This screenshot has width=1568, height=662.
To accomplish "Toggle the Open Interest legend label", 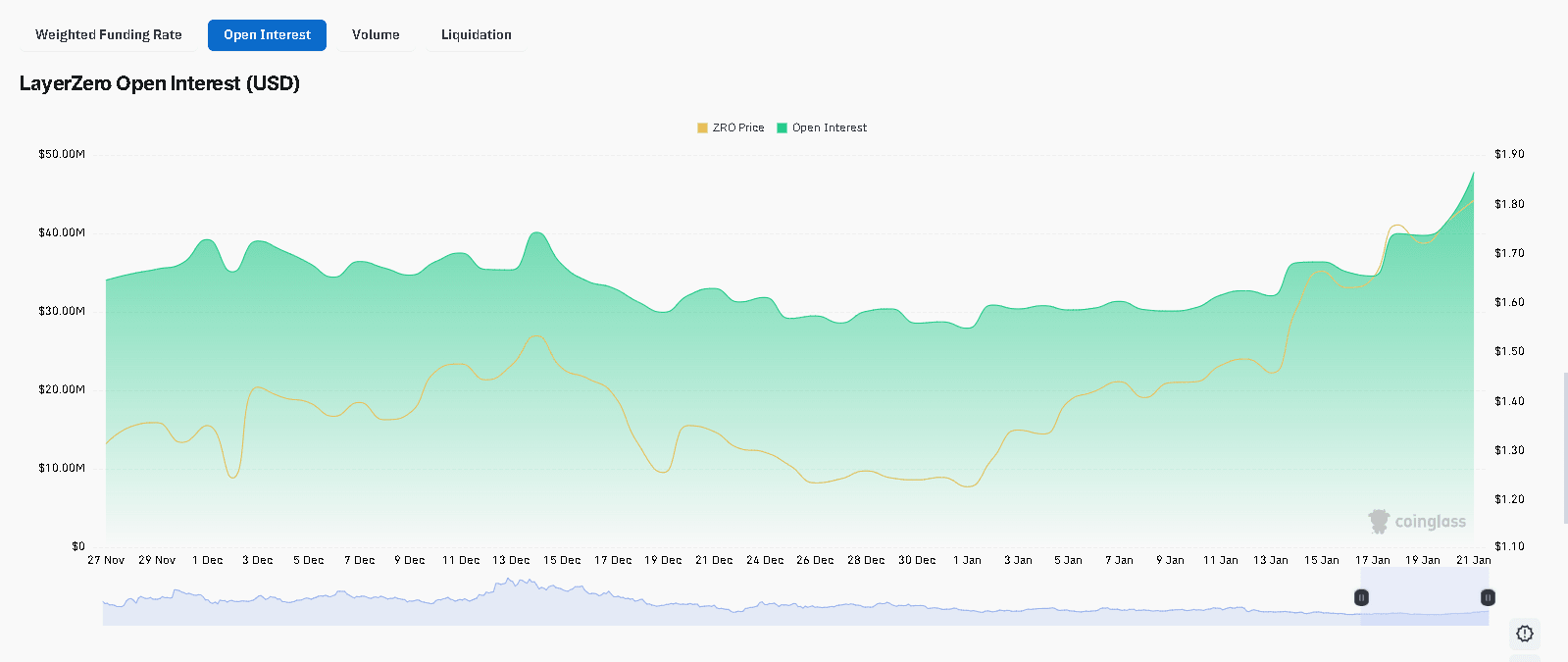I will point(829,127).
